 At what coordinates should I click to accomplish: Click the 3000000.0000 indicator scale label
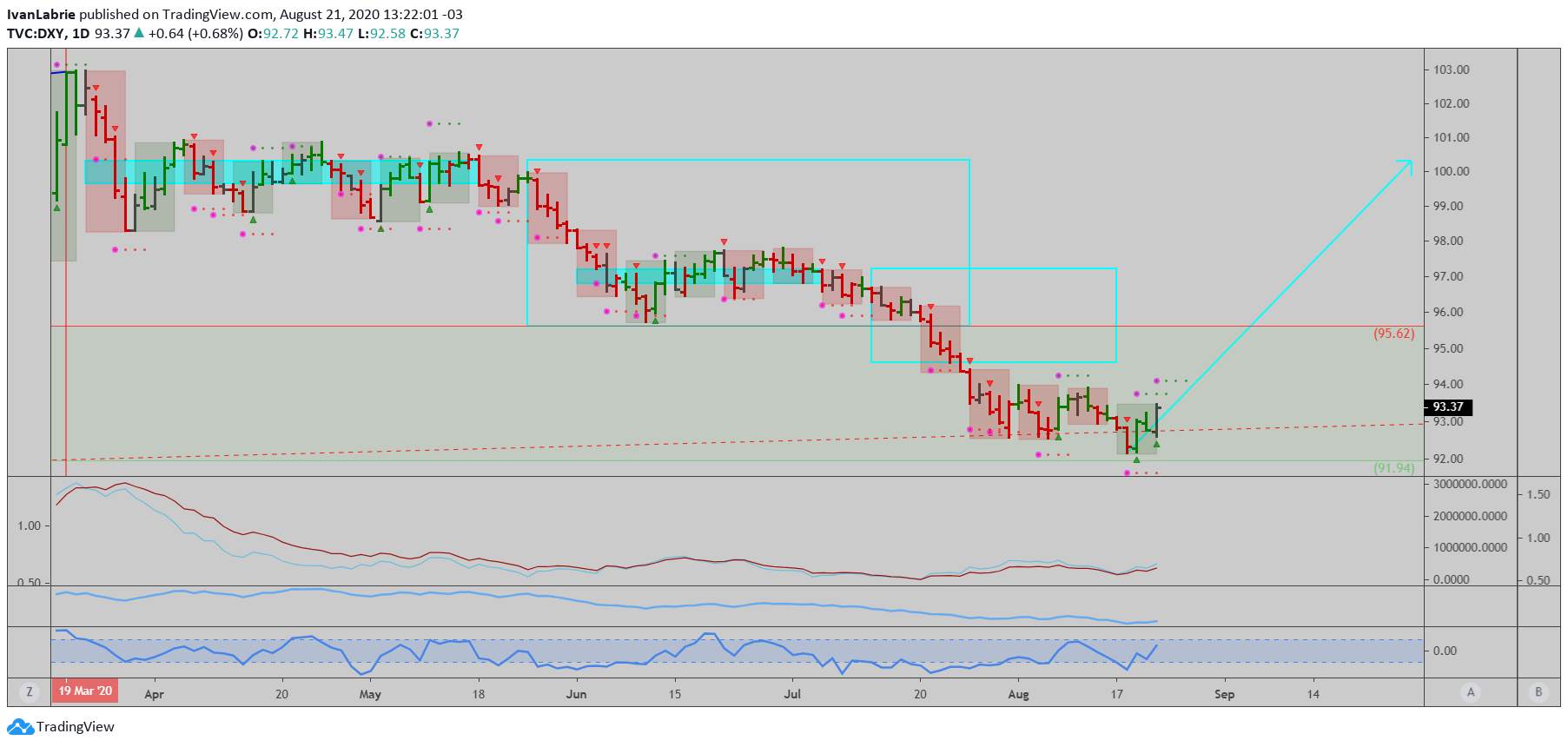click(1470, 484)
